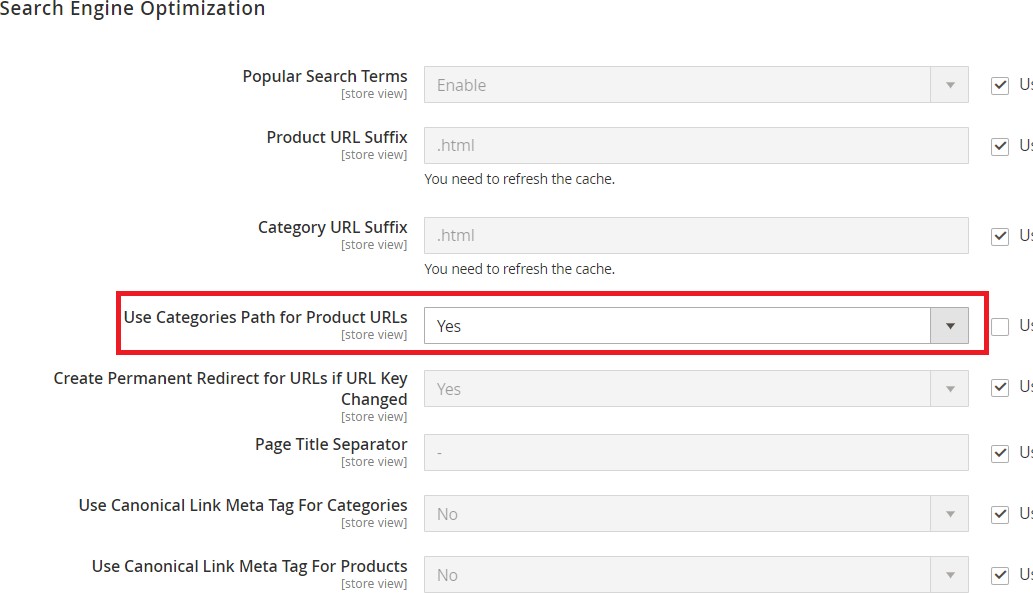Image resolution: width=1033 pixels, height=593 pixels.
Task: Uncheck system value for Category URL Suffix
Action: pos(1000,236)
